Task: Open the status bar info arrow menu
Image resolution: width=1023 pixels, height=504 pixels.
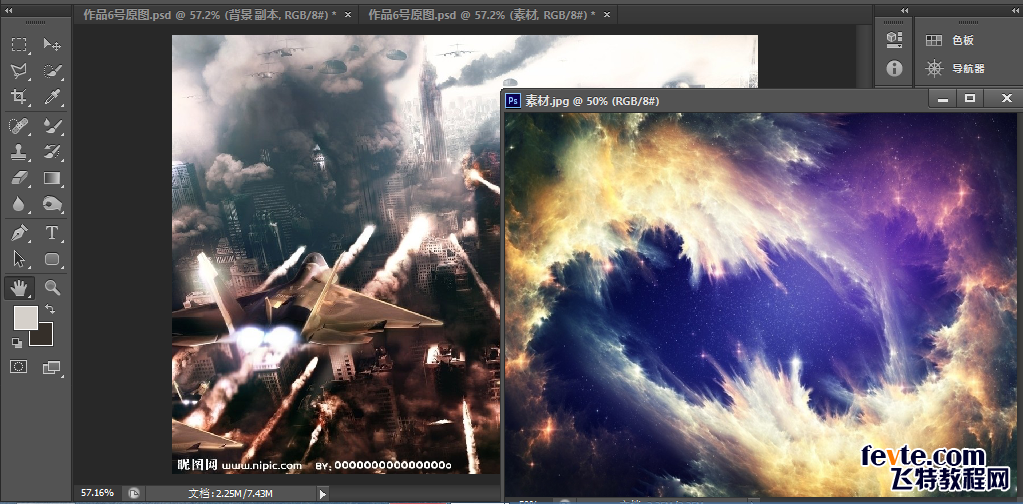Action: 322,494
